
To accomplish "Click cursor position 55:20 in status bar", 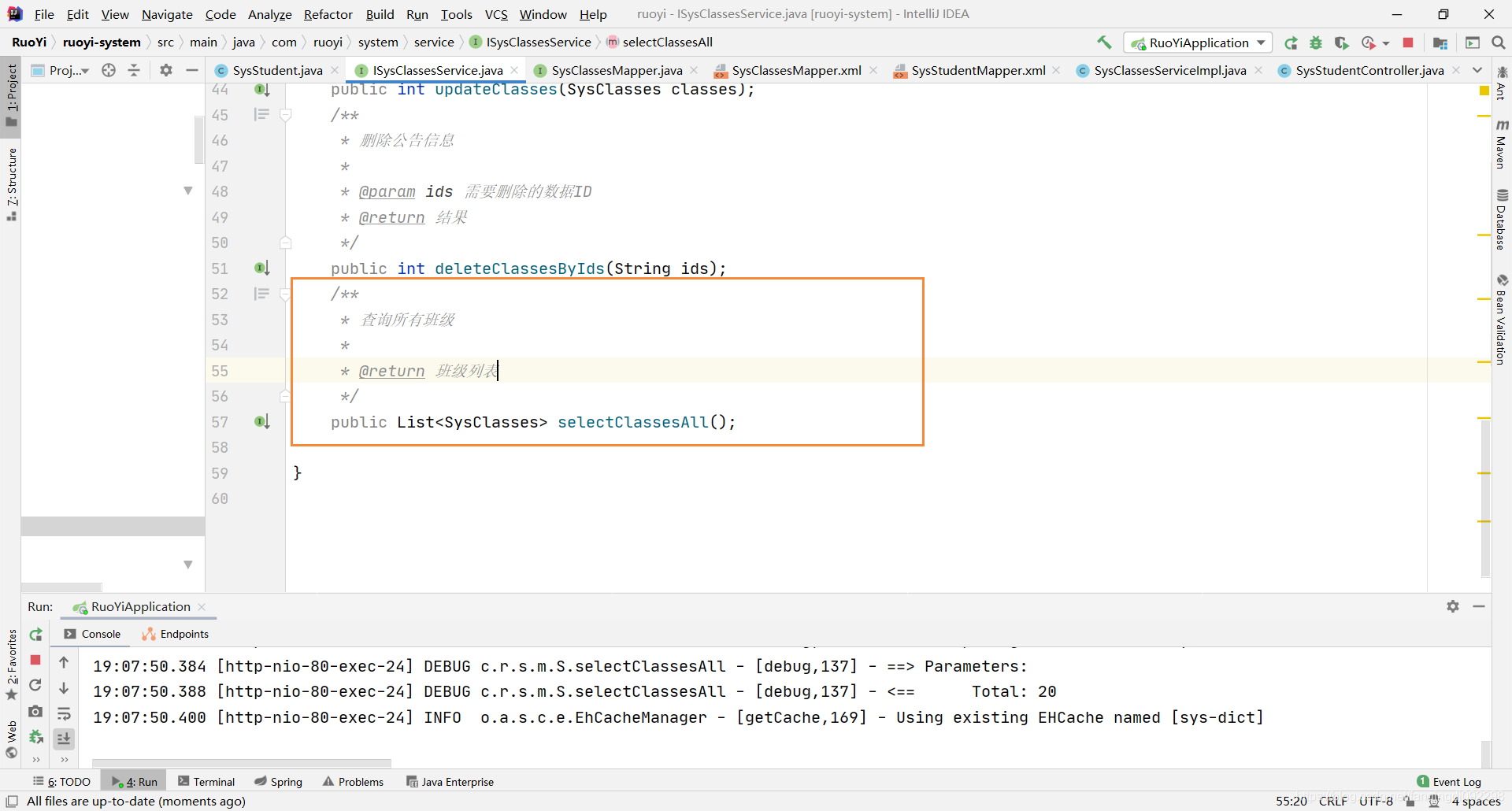I will (1291, 801).
